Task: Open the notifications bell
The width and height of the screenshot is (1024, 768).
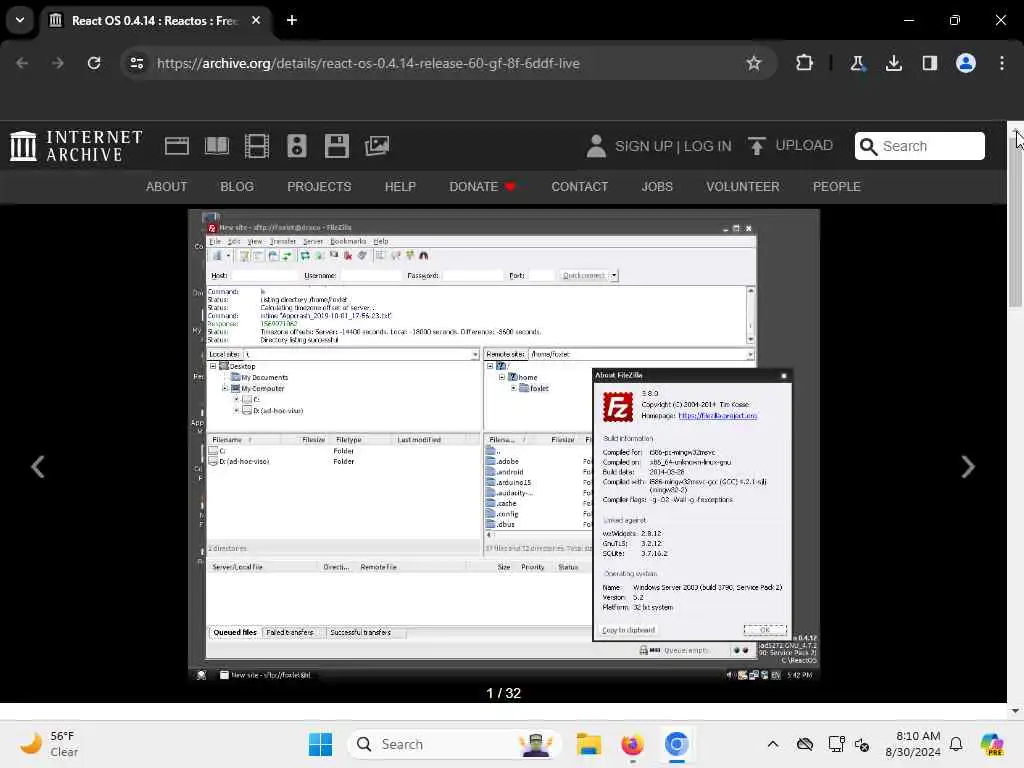Action: pyautogui.click(x=956, y=744)
